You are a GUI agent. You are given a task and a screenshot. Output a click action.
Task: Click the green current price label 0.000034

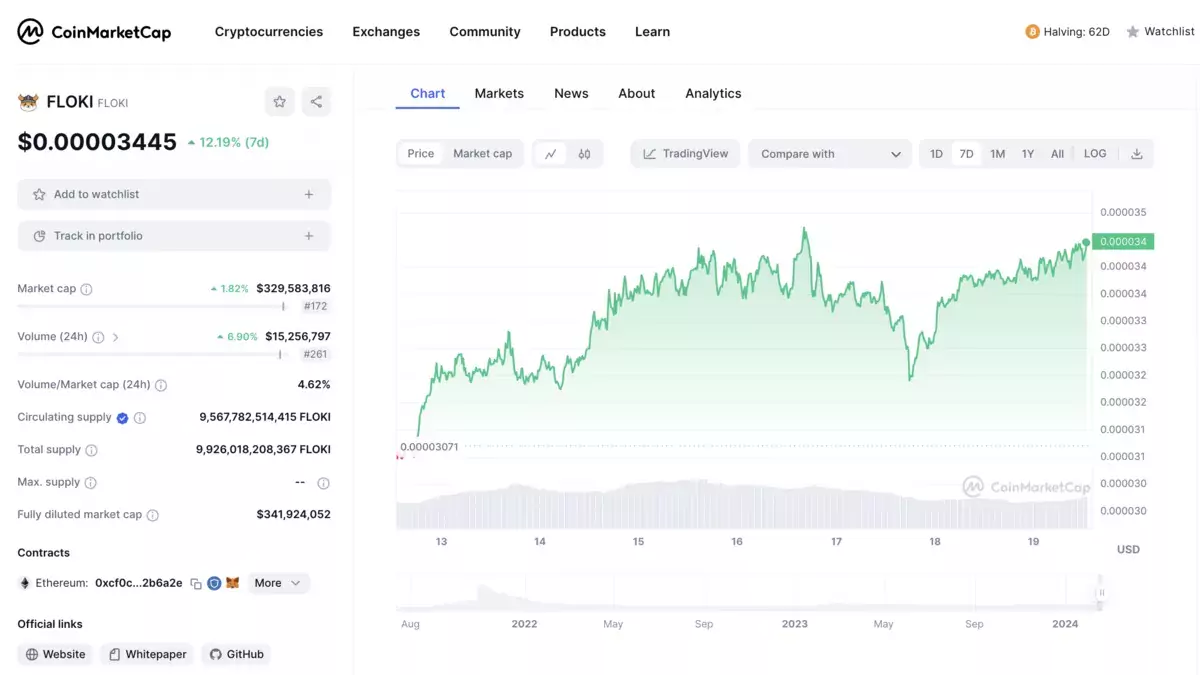point(1123,241)
